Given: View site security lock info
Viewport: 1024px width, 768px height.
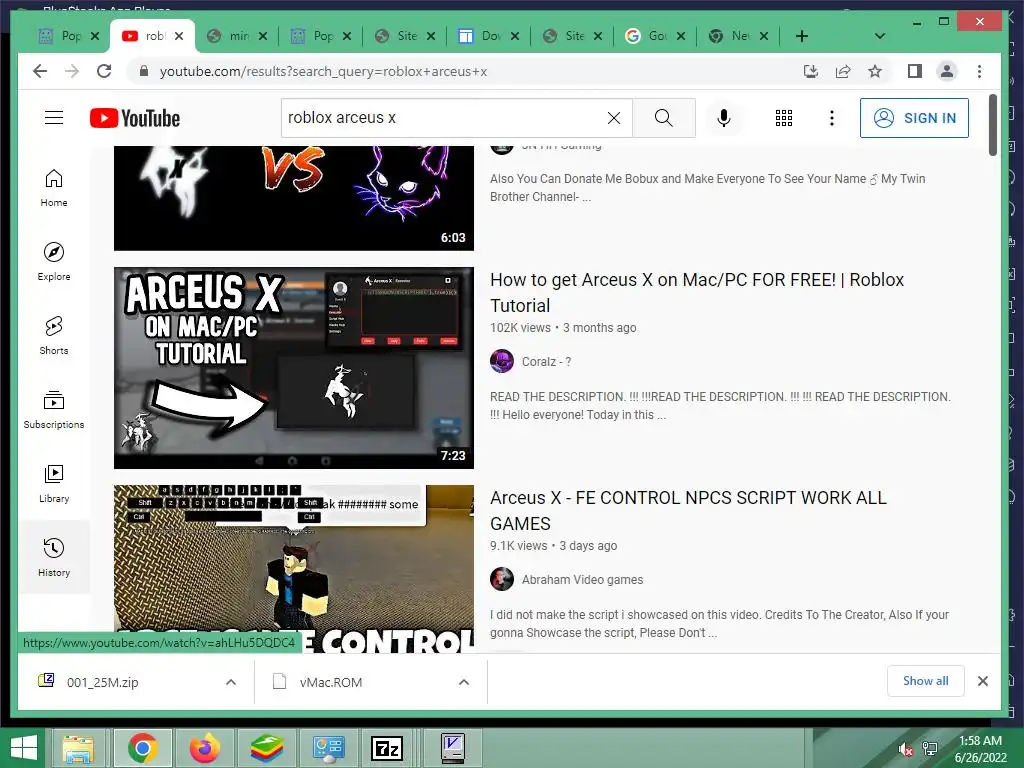Looking at the screenshot, I should pyautogui.click(x=144, y=71).
